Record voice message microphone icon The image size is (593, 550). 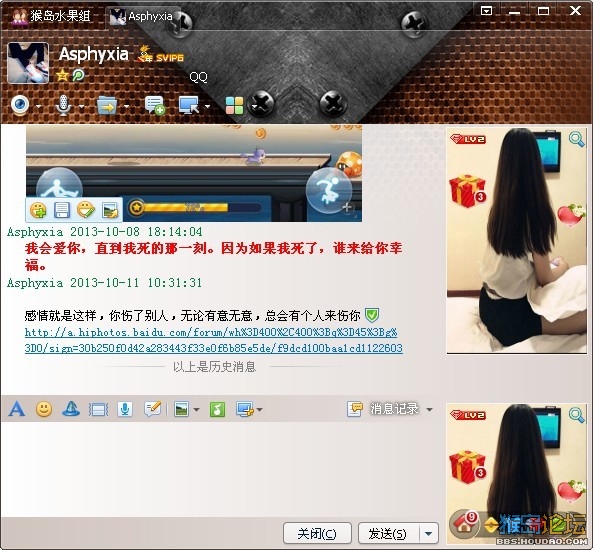click(x=125, y=409)
